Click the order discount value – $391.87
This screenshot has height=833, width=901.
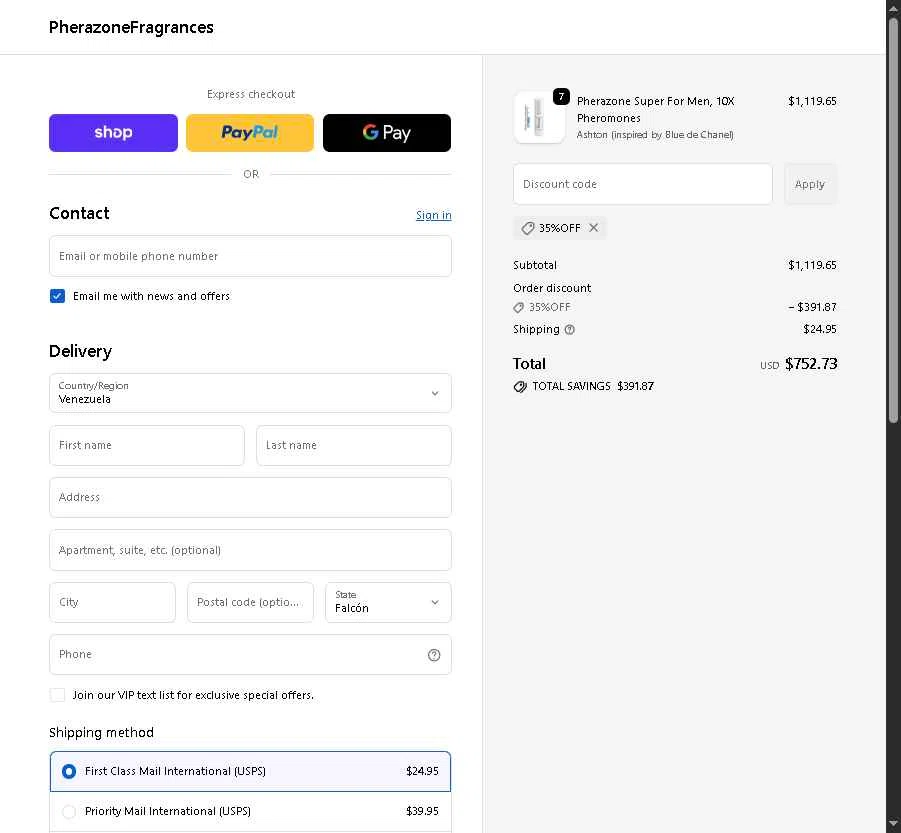coord(813,307)
